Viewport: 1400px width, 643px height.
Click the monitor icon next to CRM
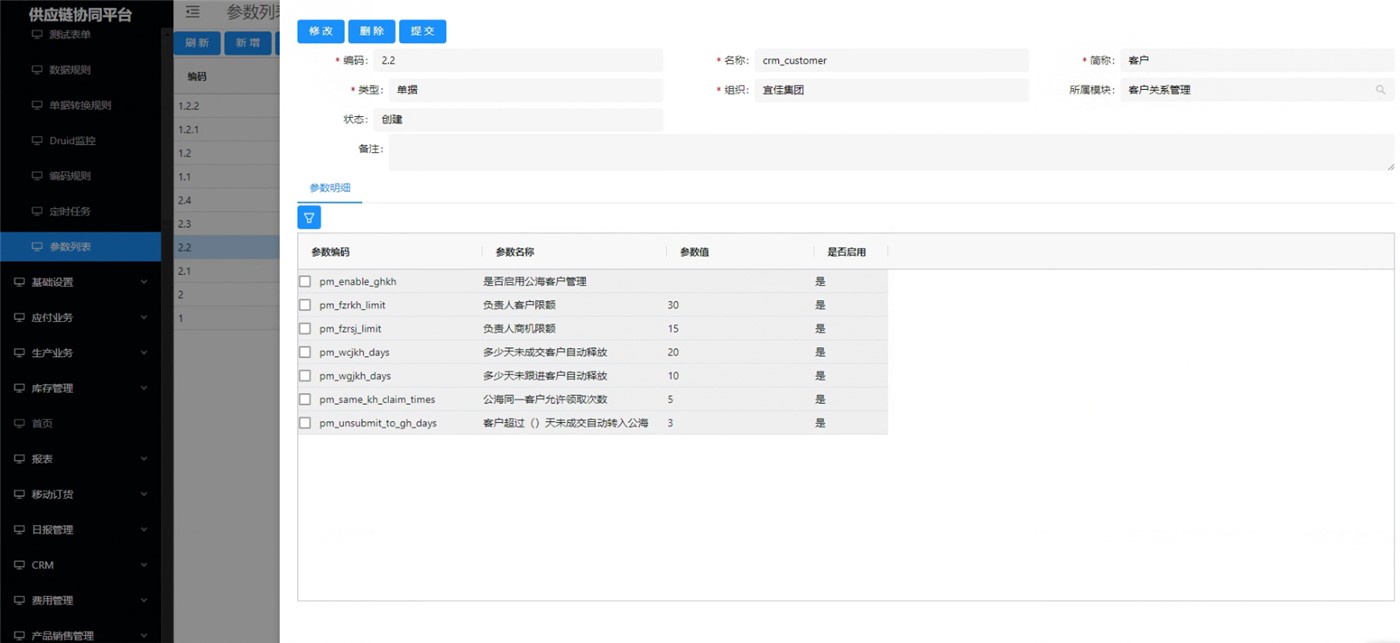coord(19,565)
